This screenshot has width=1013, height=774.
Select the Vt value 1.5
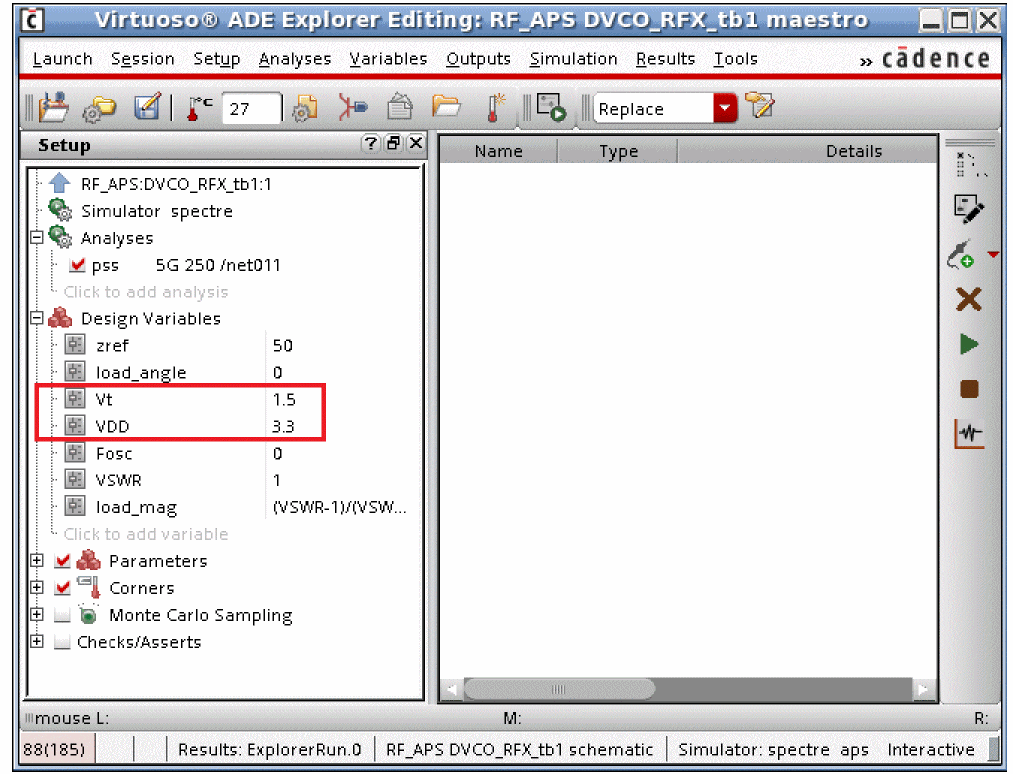pos(284,399)
